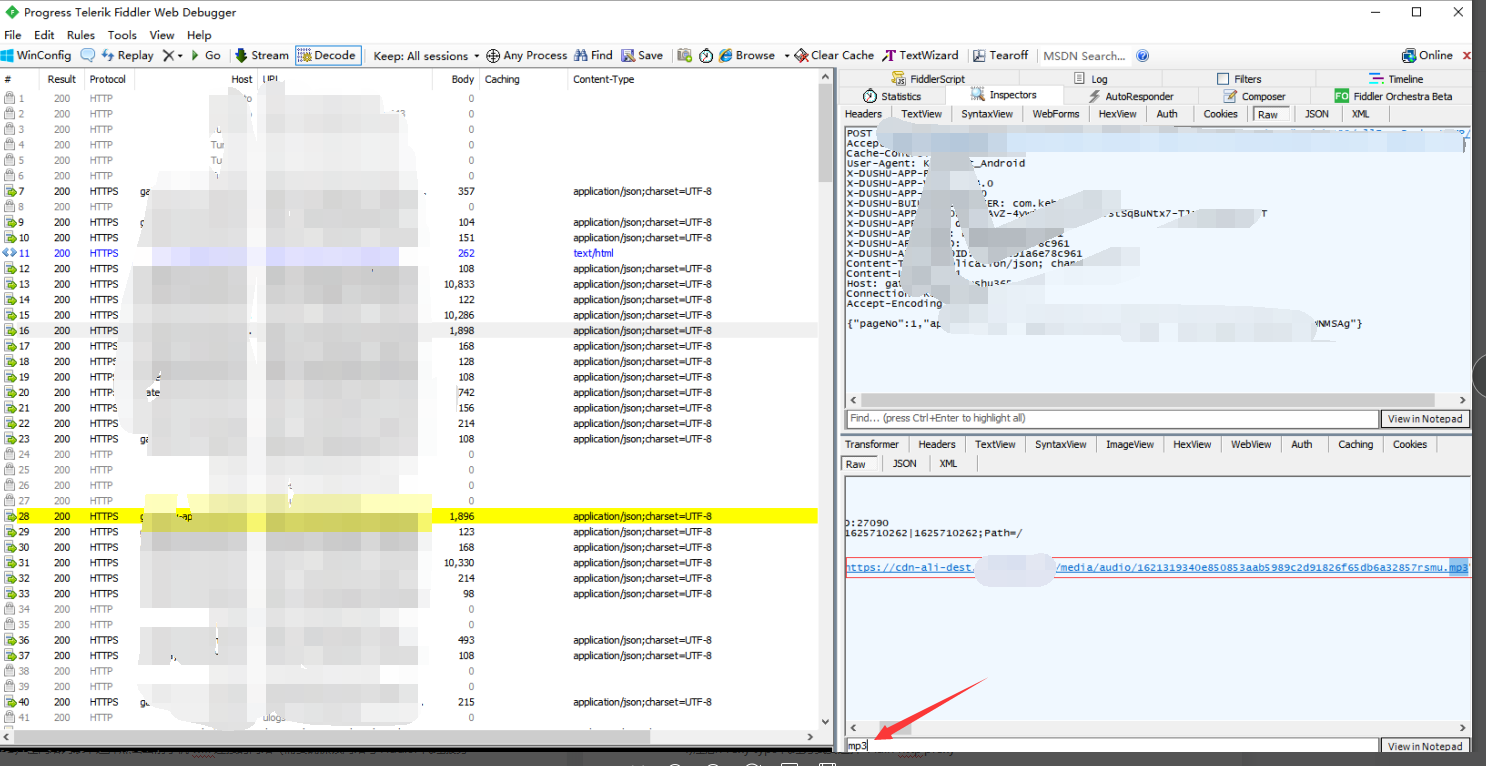The height and width of the screenshot is (766, 1486).
Task: Toggle the Filters tab checkbox
Action: [1222, 79]
